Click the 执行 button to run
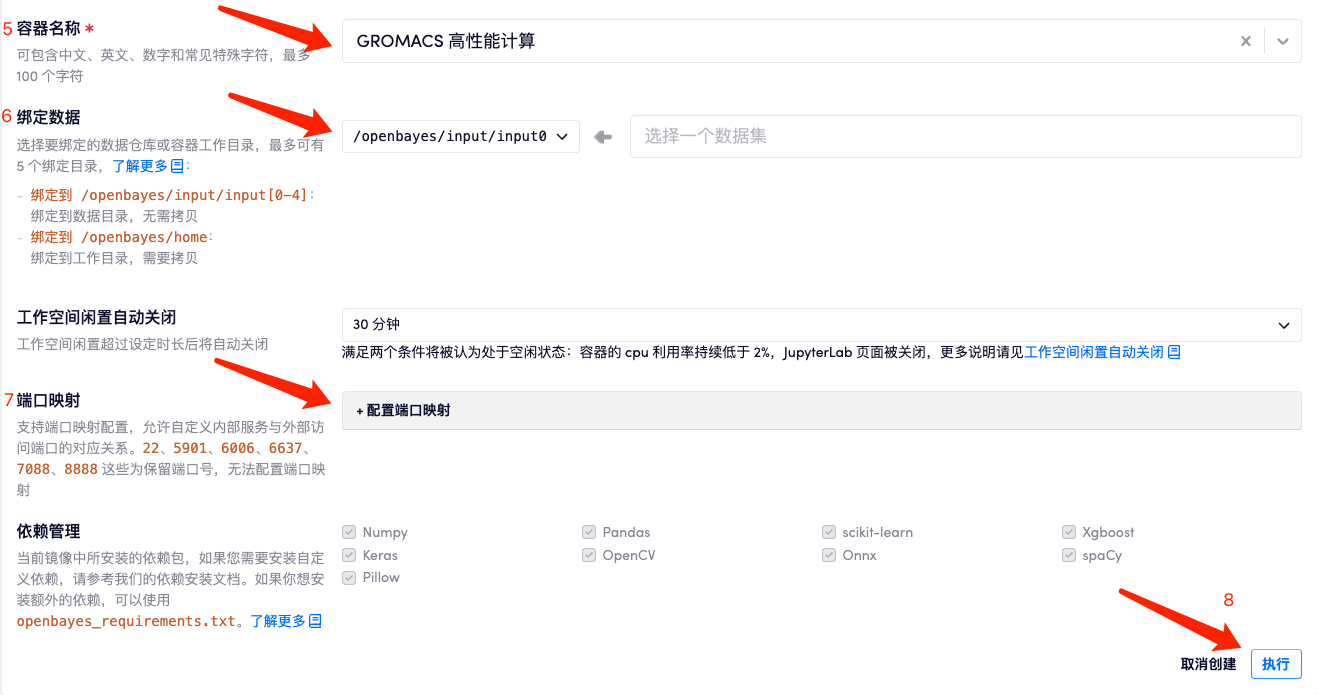Image resolution: width=1317 pixels, height=695 pixels. 1277,663
